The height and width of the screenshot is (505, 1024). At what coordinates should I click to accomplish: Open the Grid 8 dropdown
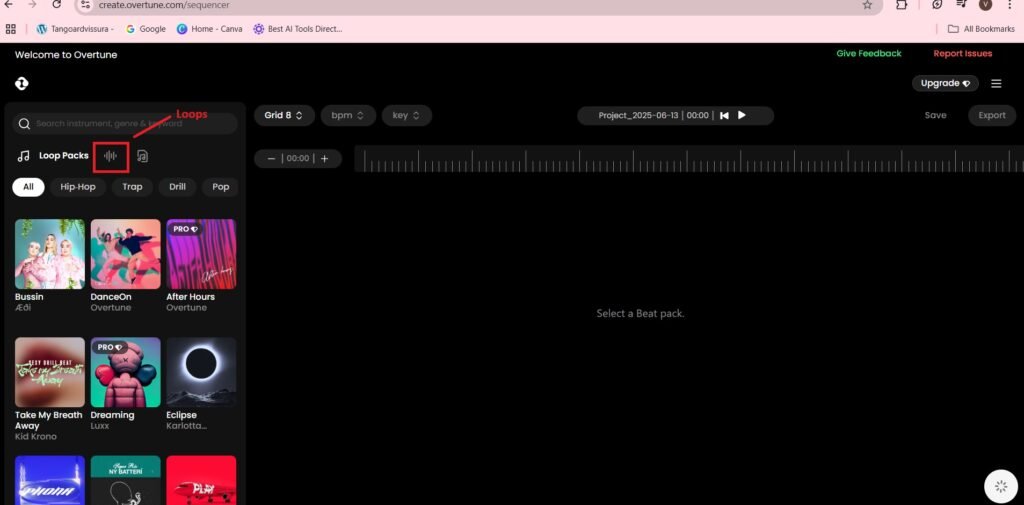(284, 116)
